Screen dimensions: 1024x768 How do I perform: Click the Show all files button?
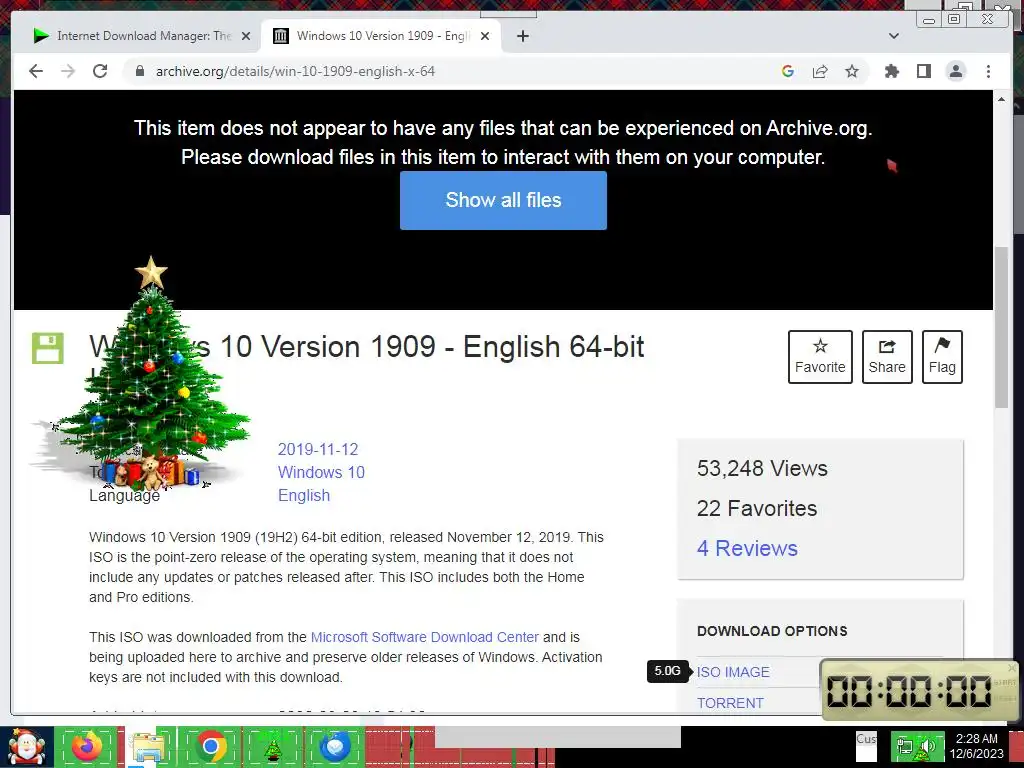[x=503, y=200]
